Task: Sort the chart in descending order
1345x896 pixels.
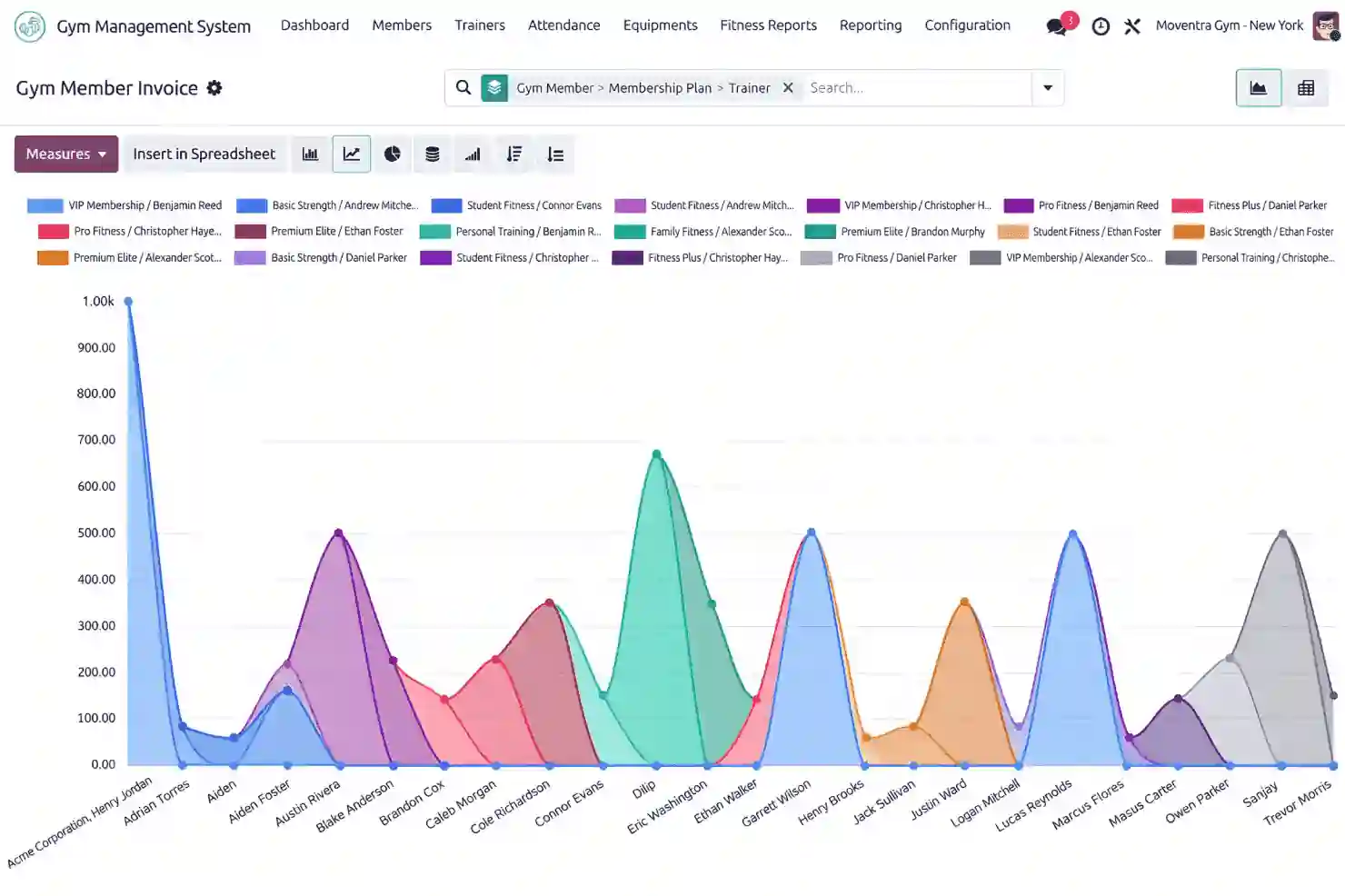Action: pyautogui.click(x=514, y=154)
